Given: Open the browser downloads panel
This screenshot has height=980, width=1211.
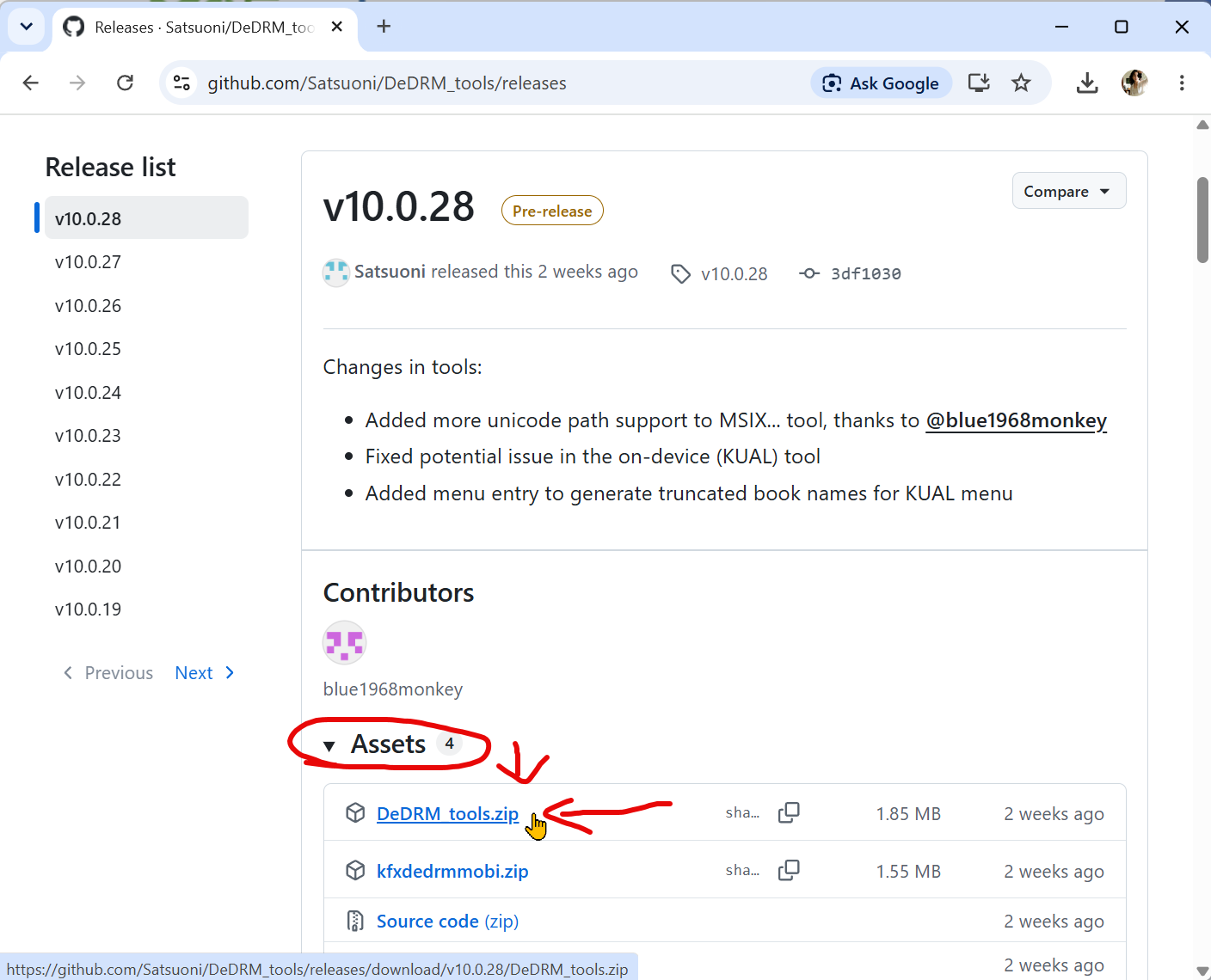Looking at the screenshot, I should [x=1087, y=83].
